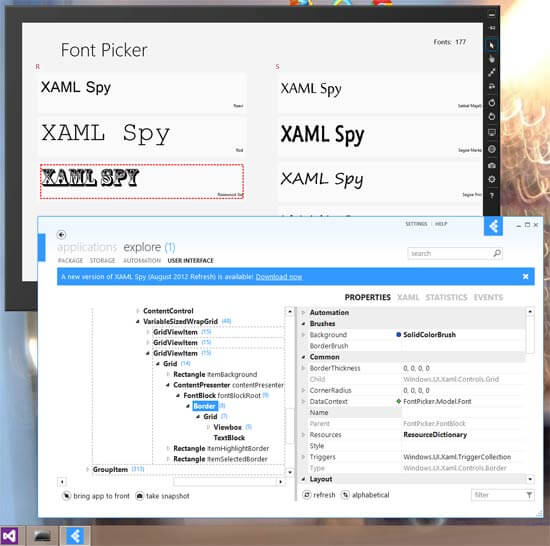Select the red-outlined XAML SPY font tile

(142, 181)
